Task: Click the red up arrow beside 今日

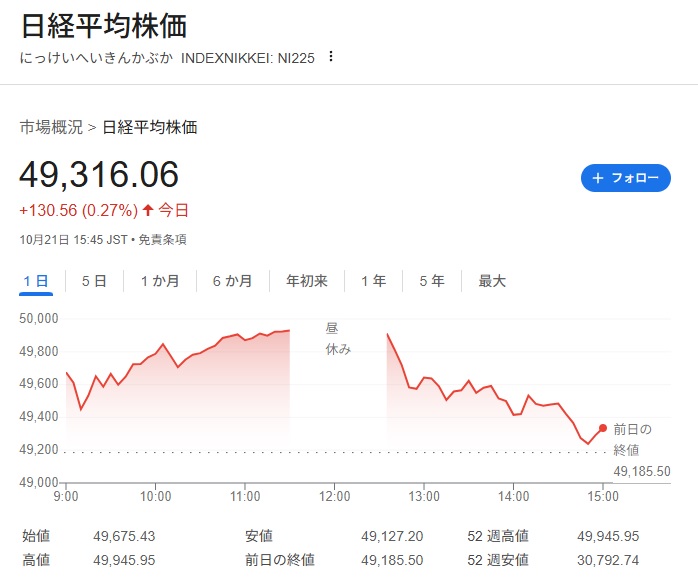Action: pyautogui.click(x=148, y=210)
